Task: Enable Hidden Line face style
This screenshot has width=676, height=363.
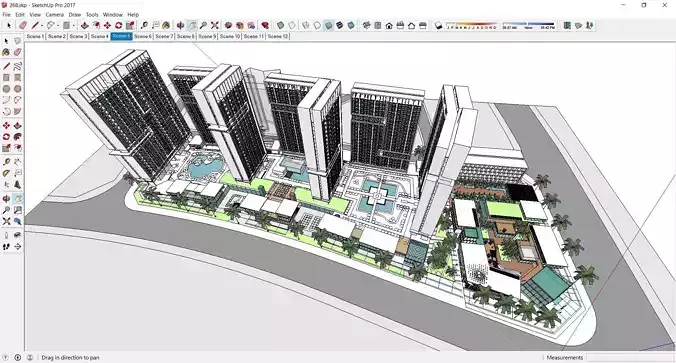Action: tap(317, 25)
